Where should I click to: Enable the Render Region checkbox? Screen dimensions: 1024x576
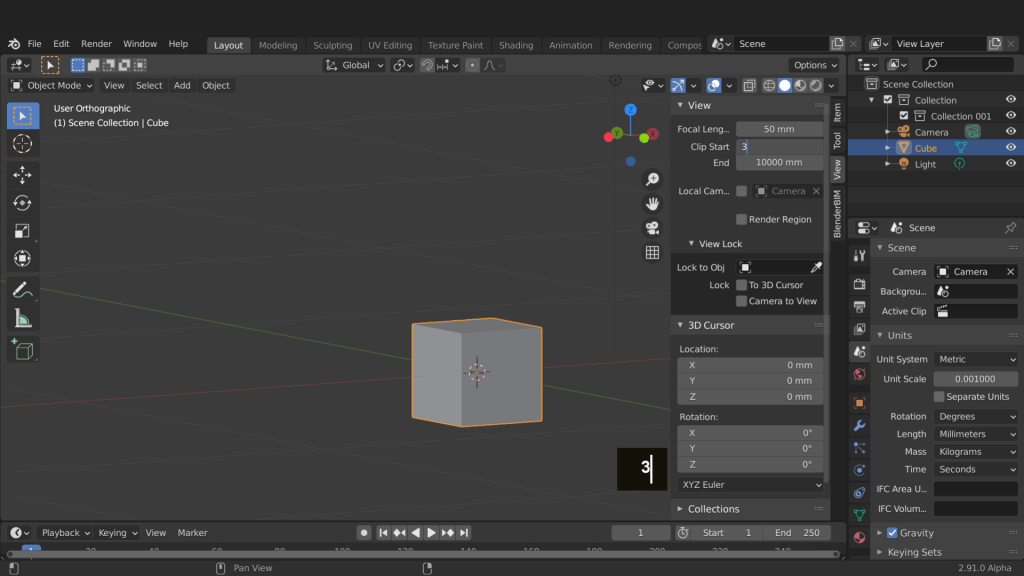pyautogui.click(x=742, y=220)
